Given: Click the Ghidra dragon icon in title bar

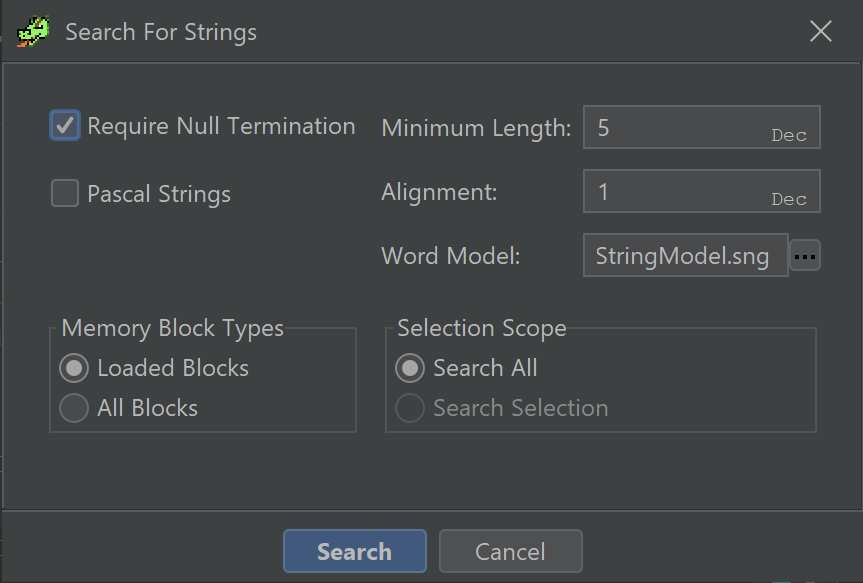Looking at the screenshot, I should point(33,31).
